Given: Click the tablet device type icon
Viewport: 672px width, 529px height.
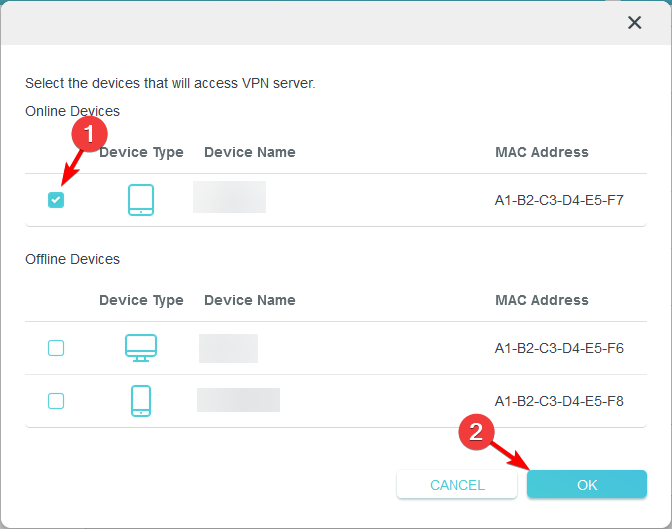Looking at the screenshot, I should coord(141,200).
